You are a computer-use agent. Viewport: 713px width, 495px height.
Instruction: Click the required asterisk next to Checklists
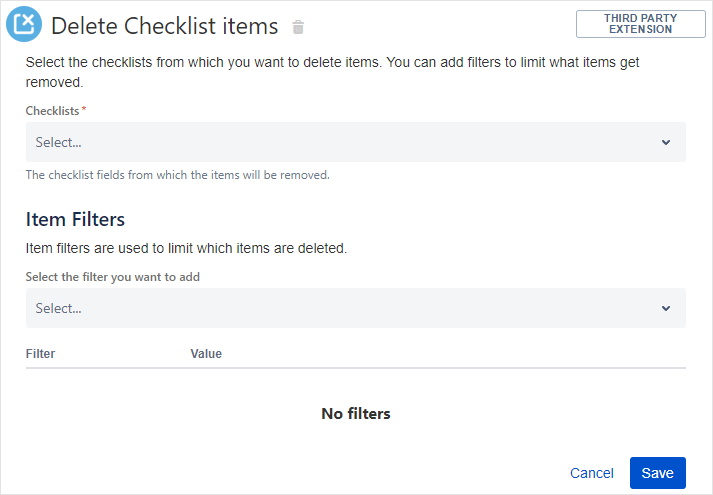[84, 109]
